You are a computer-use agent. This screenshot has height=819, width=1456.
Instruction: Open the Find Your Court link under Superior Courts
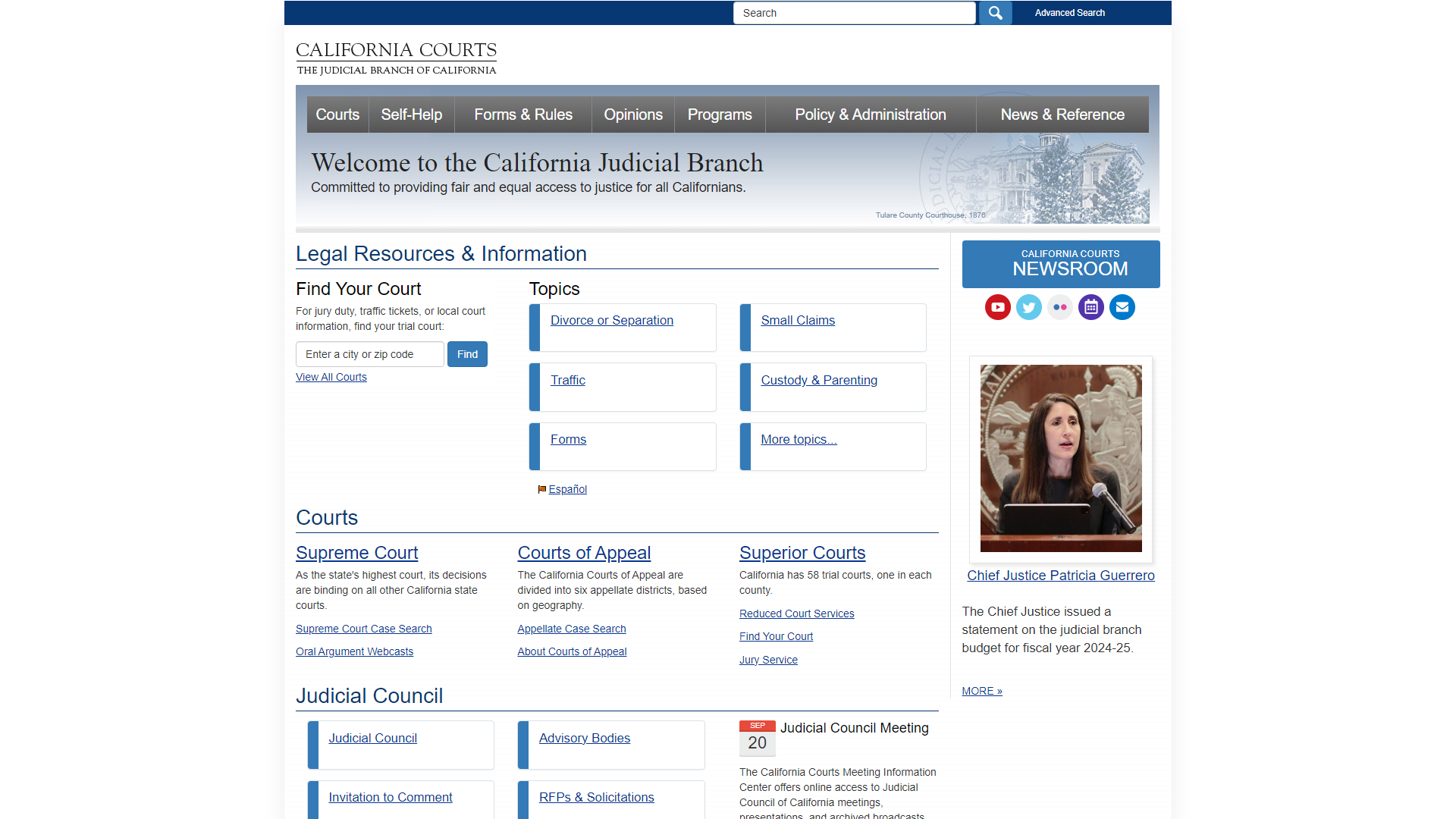point(776,636)
